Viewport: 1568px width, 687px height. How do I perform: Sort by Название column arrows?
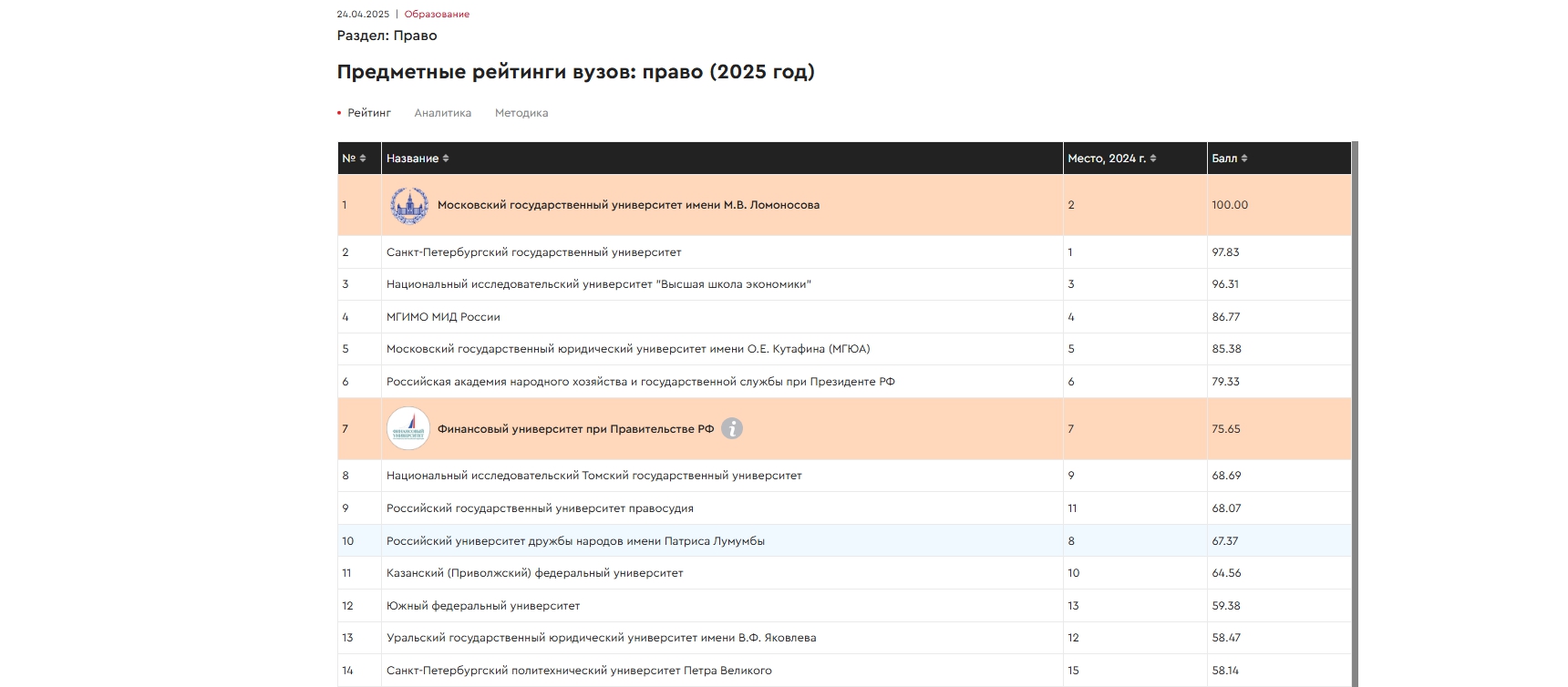point(446,159)
